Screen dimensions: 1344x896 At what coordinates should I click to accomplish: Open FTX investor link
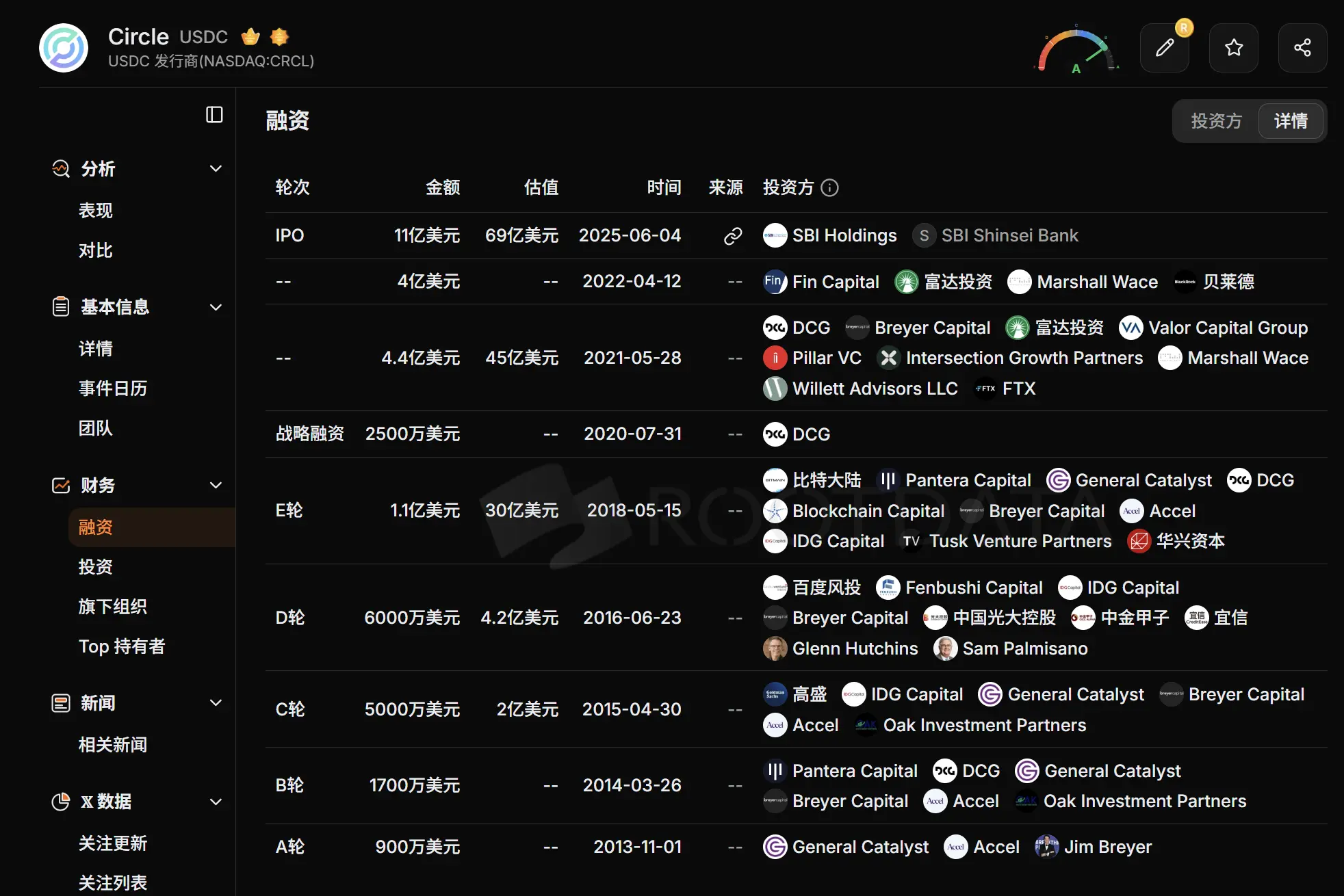click(x=1005, y=388)
